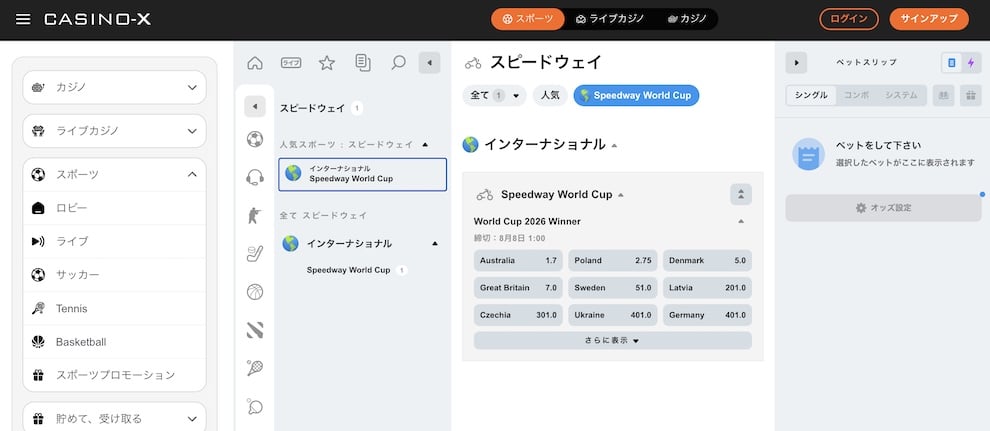This screenshot has height=431, width=990.
Task: Select the システム bet tab
Action: tap(901, 95)
